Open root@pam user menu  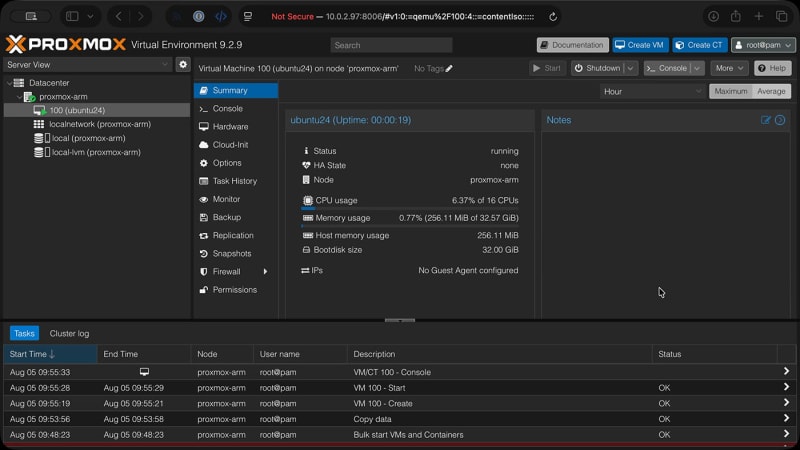[x=763, y=45]
